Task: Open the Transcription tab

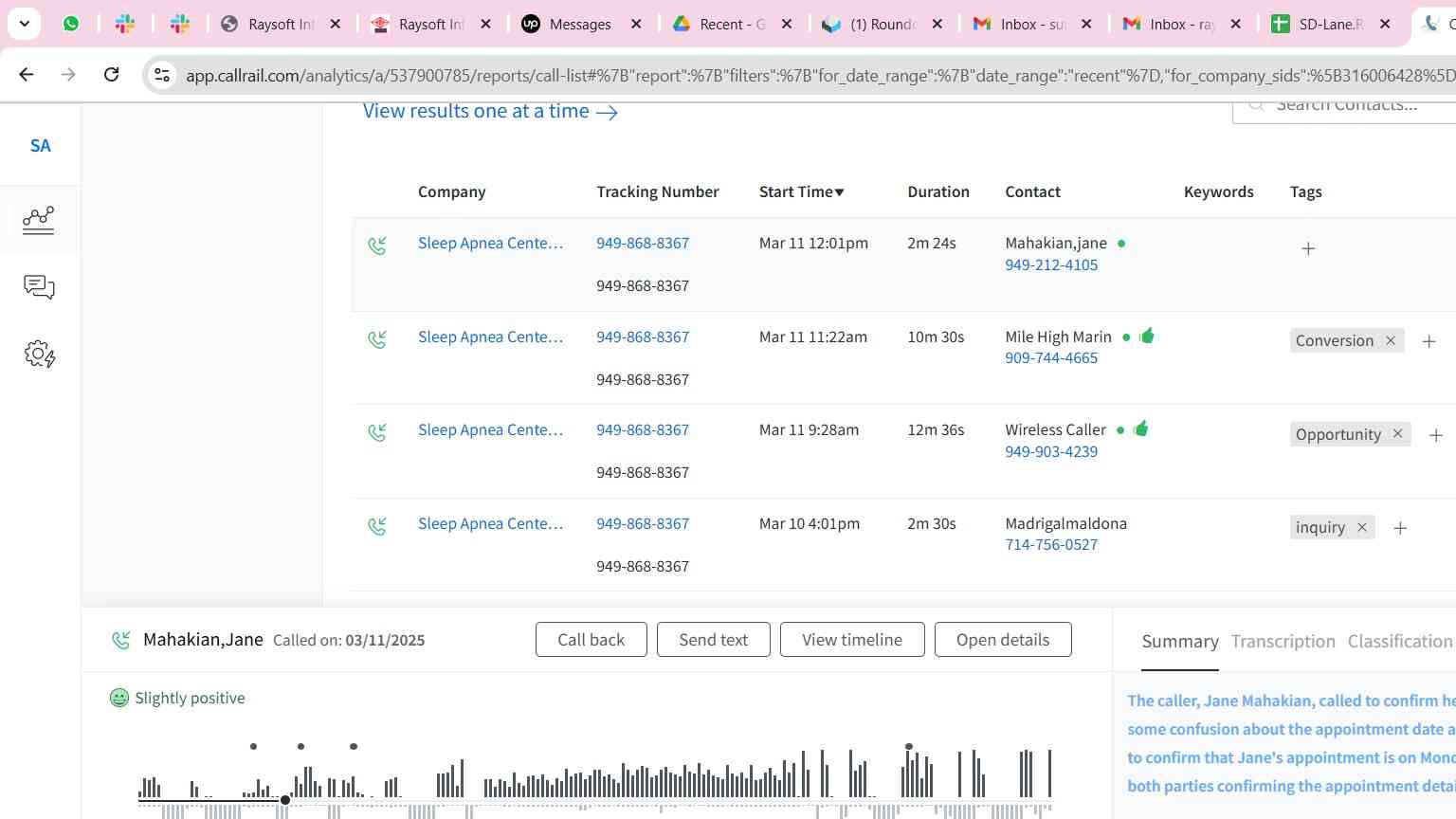Action: (x=1283, y=642)
